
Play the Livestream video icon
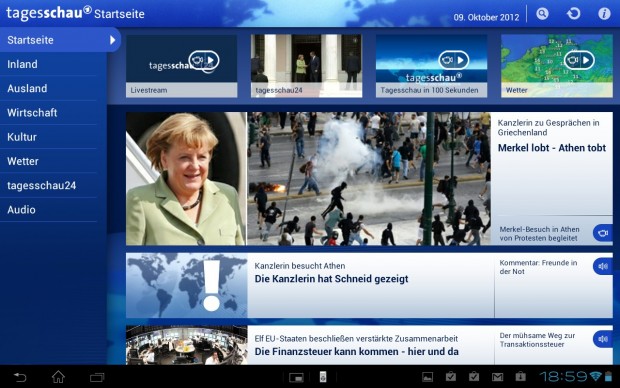tap(204, 60)
